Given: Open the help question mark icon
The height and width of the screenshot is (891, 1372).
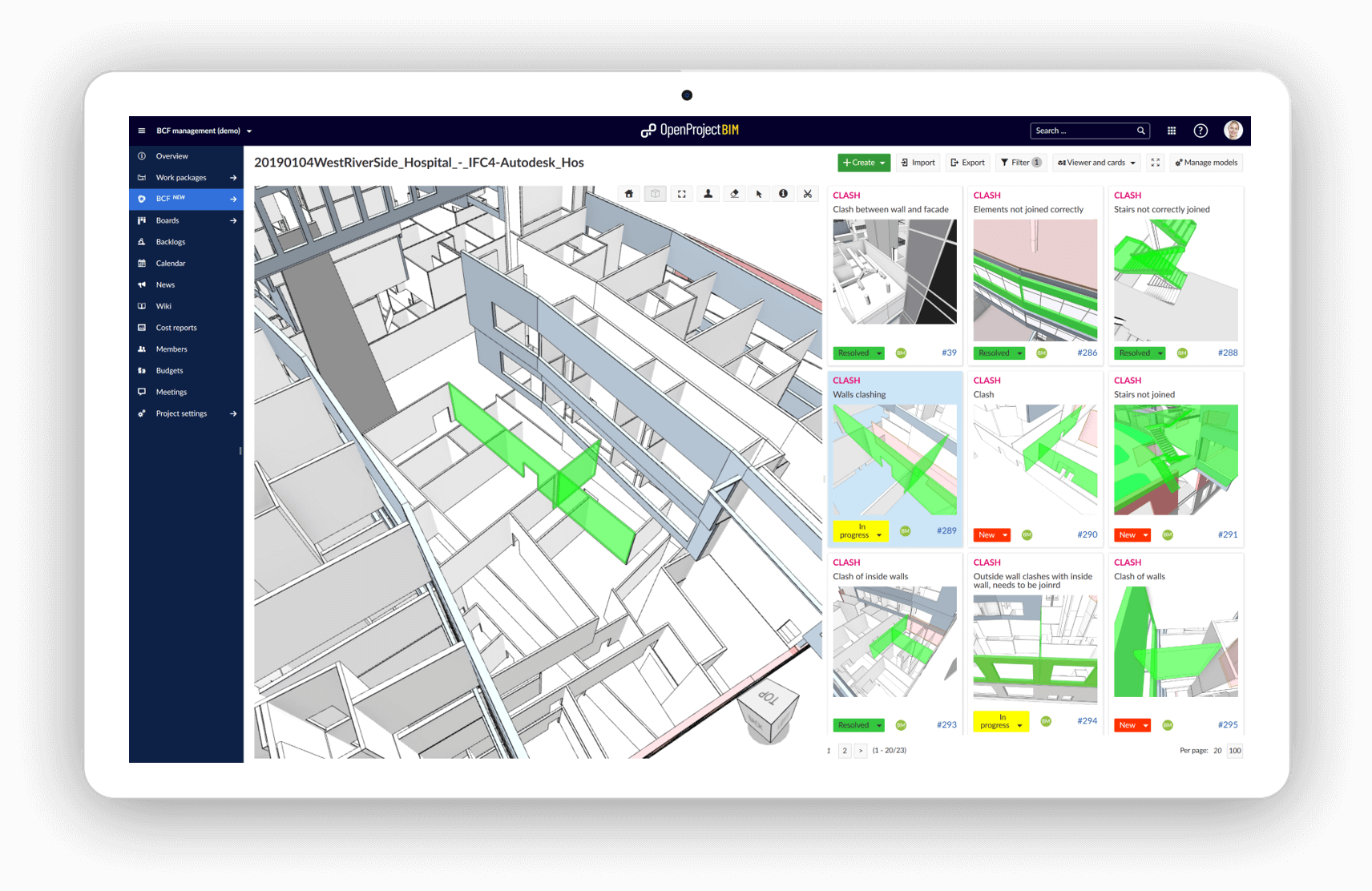Looking at the screenshot, I should pyautogui.click(x=1200, y=131).
